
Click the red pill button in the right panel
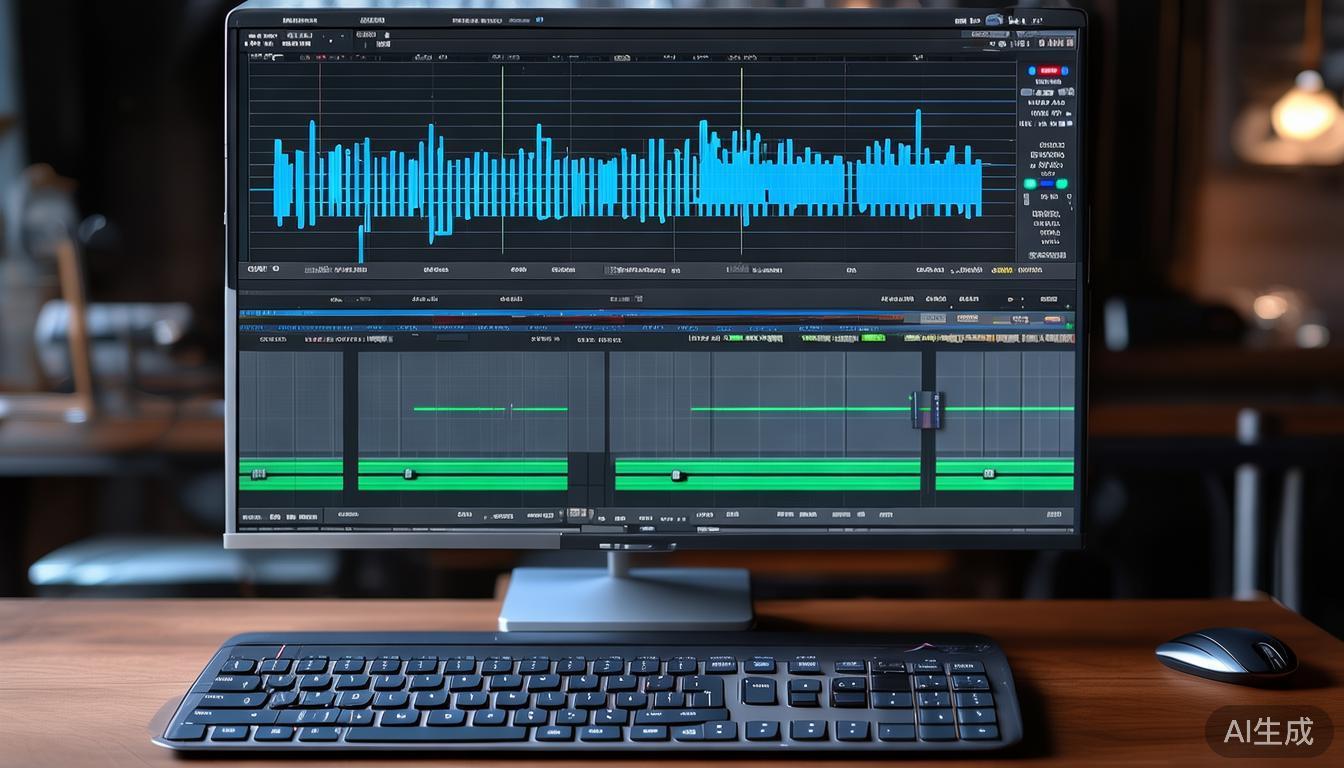tap(1048, 71)
